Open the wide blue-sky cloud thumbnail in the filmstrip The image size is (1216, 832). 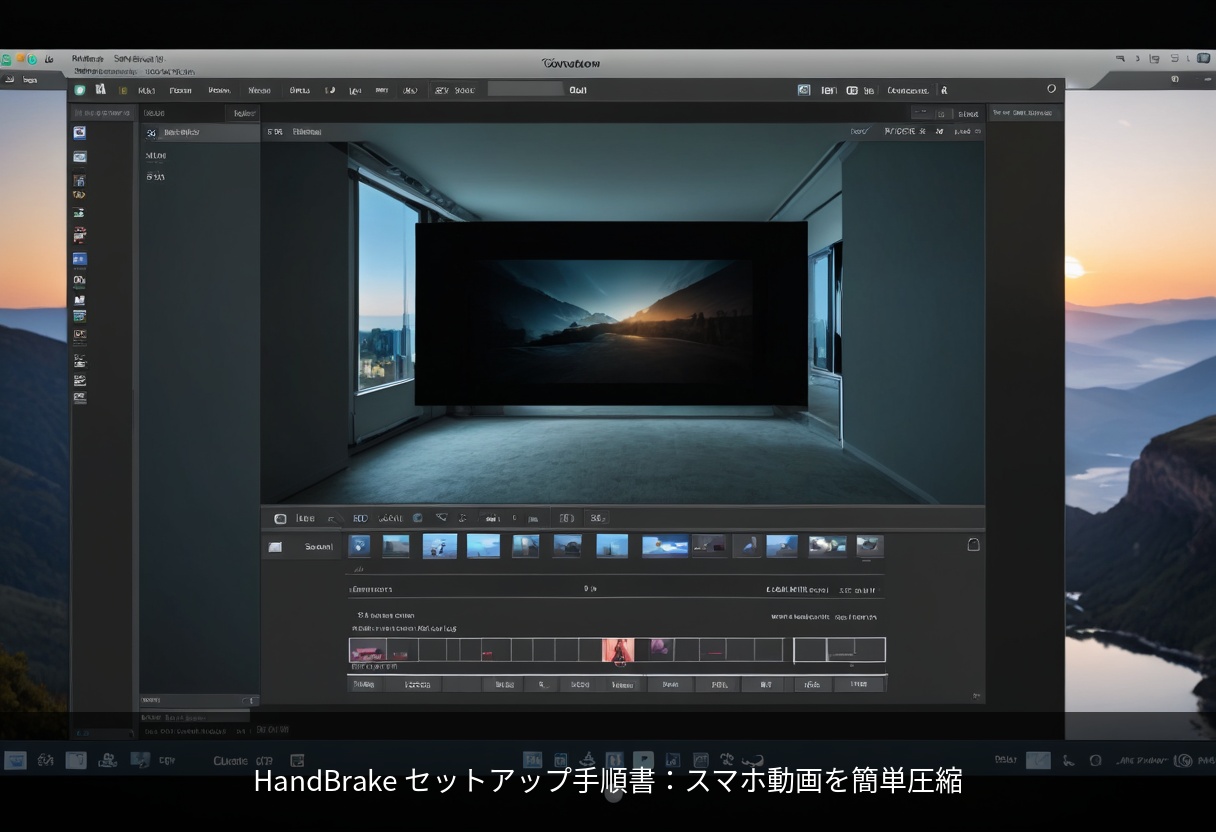click(x=665, y=546)
